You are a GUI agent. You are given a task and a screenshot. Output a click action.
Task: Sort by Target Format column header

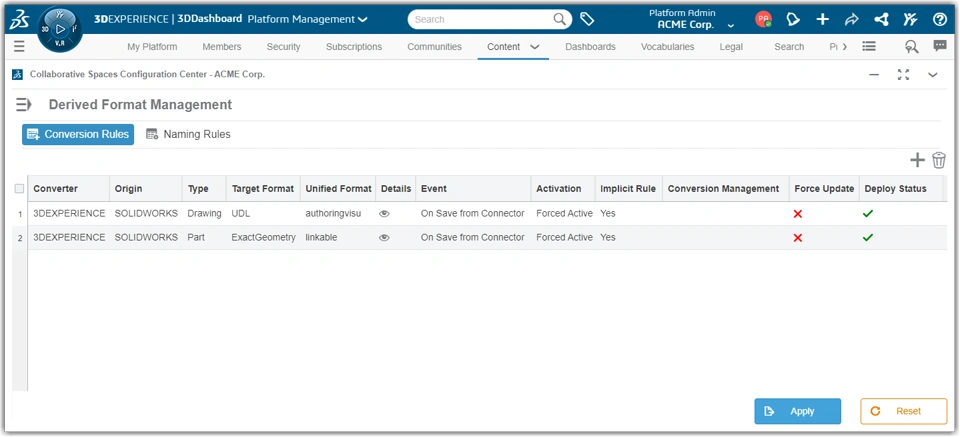263,189
